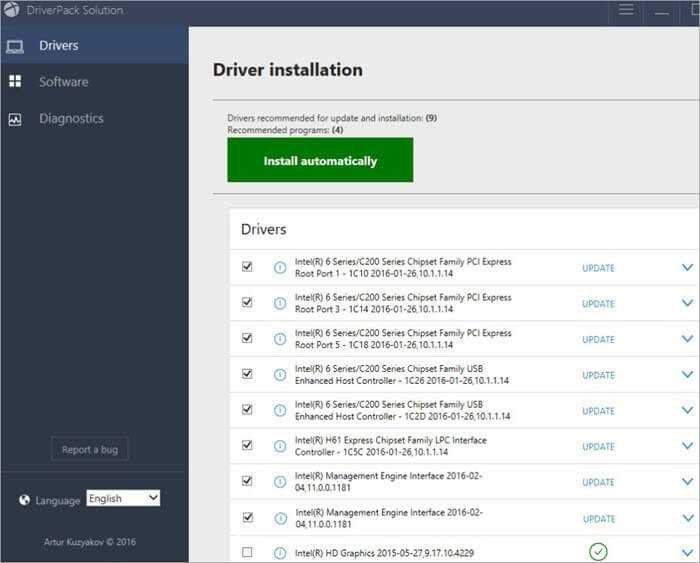
Task: Click UPDATE for PCI Express Root Port 1
Action: coord(598,268)
